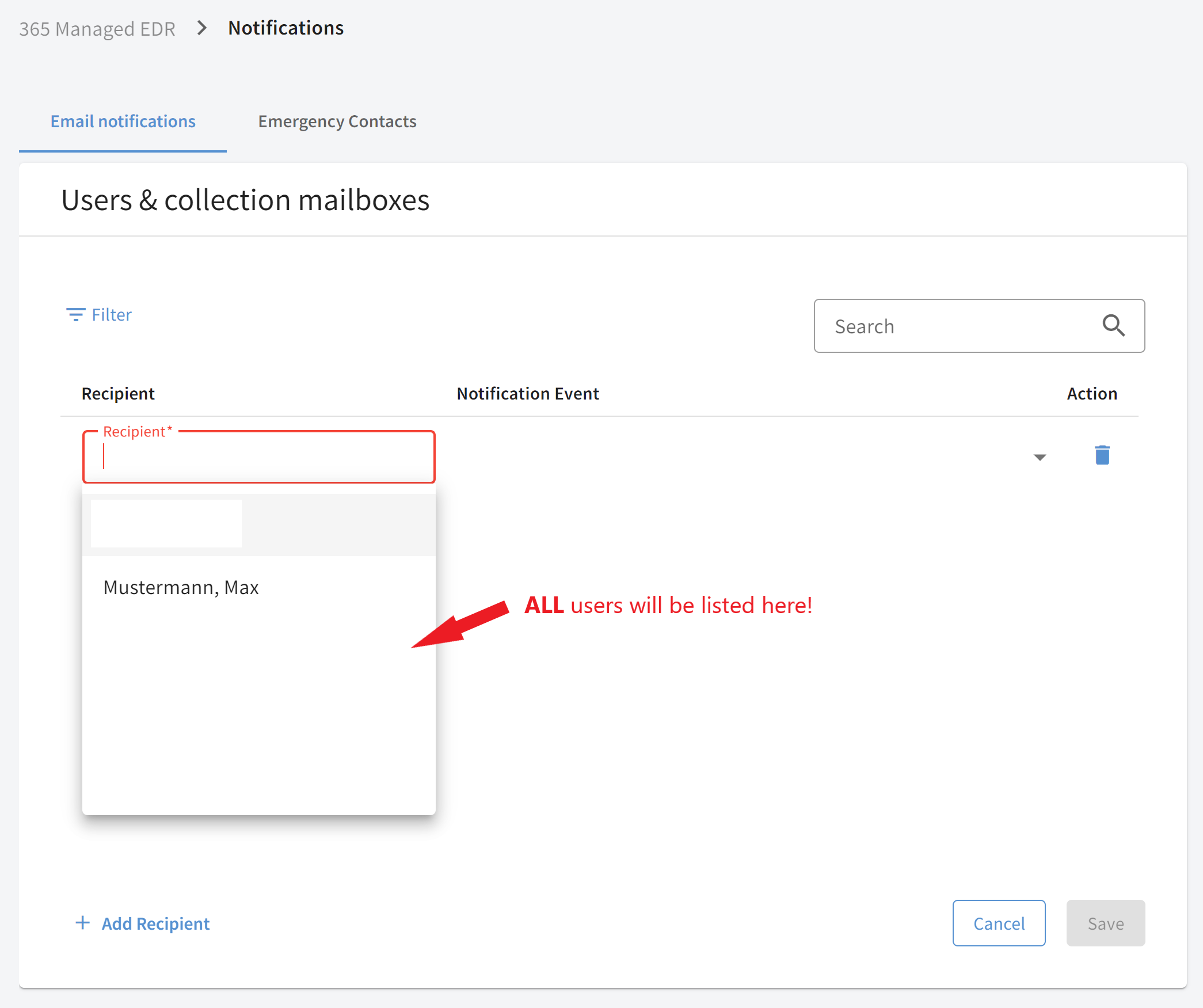Open the Email notifications tab
Image resolution: width=1203 pixels, height=1008 pixels.
(x=123, y=121)
